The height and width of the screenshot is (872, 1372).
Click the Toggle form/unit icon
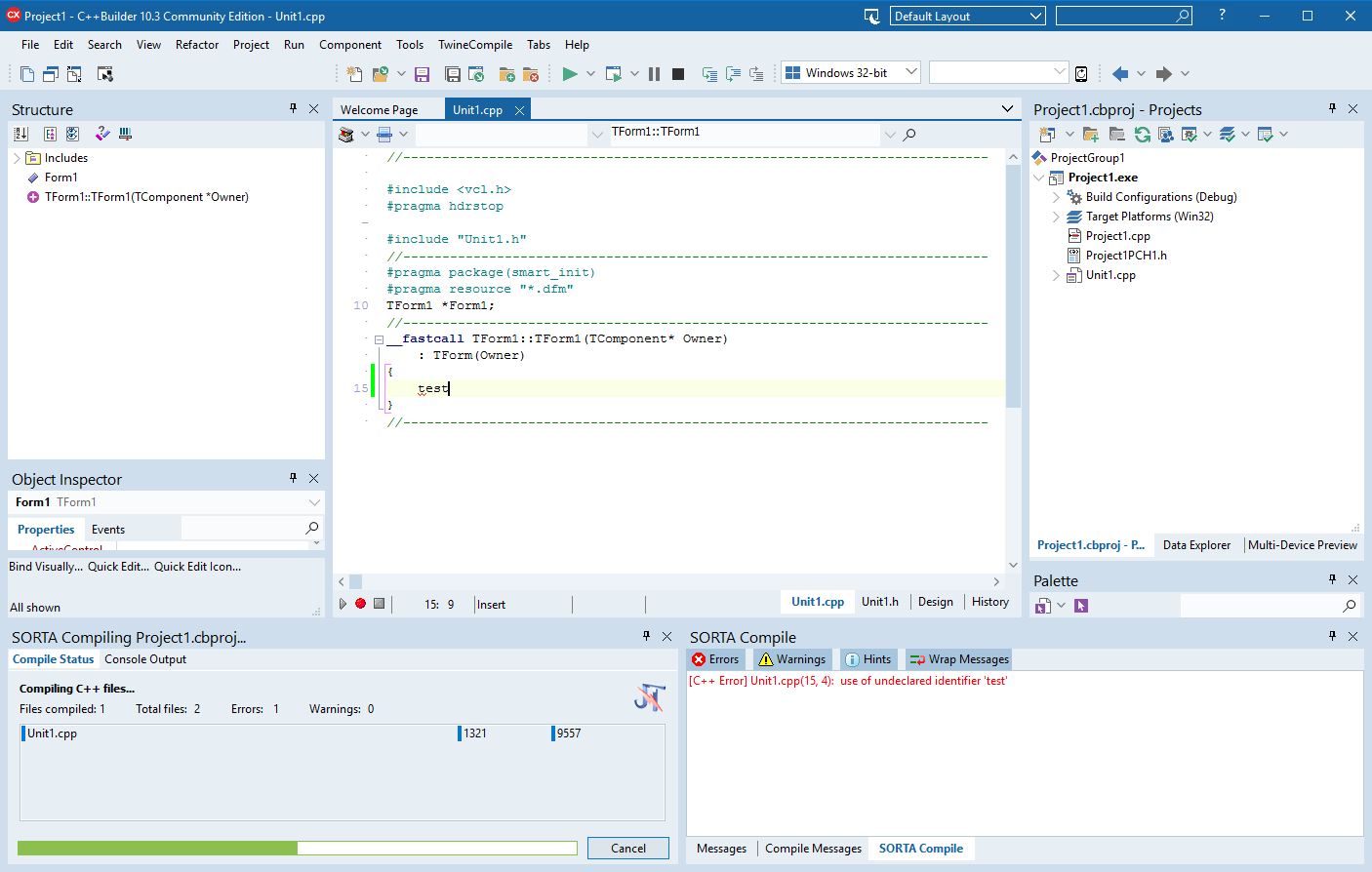pyautogui.click(x=74, y=74)
